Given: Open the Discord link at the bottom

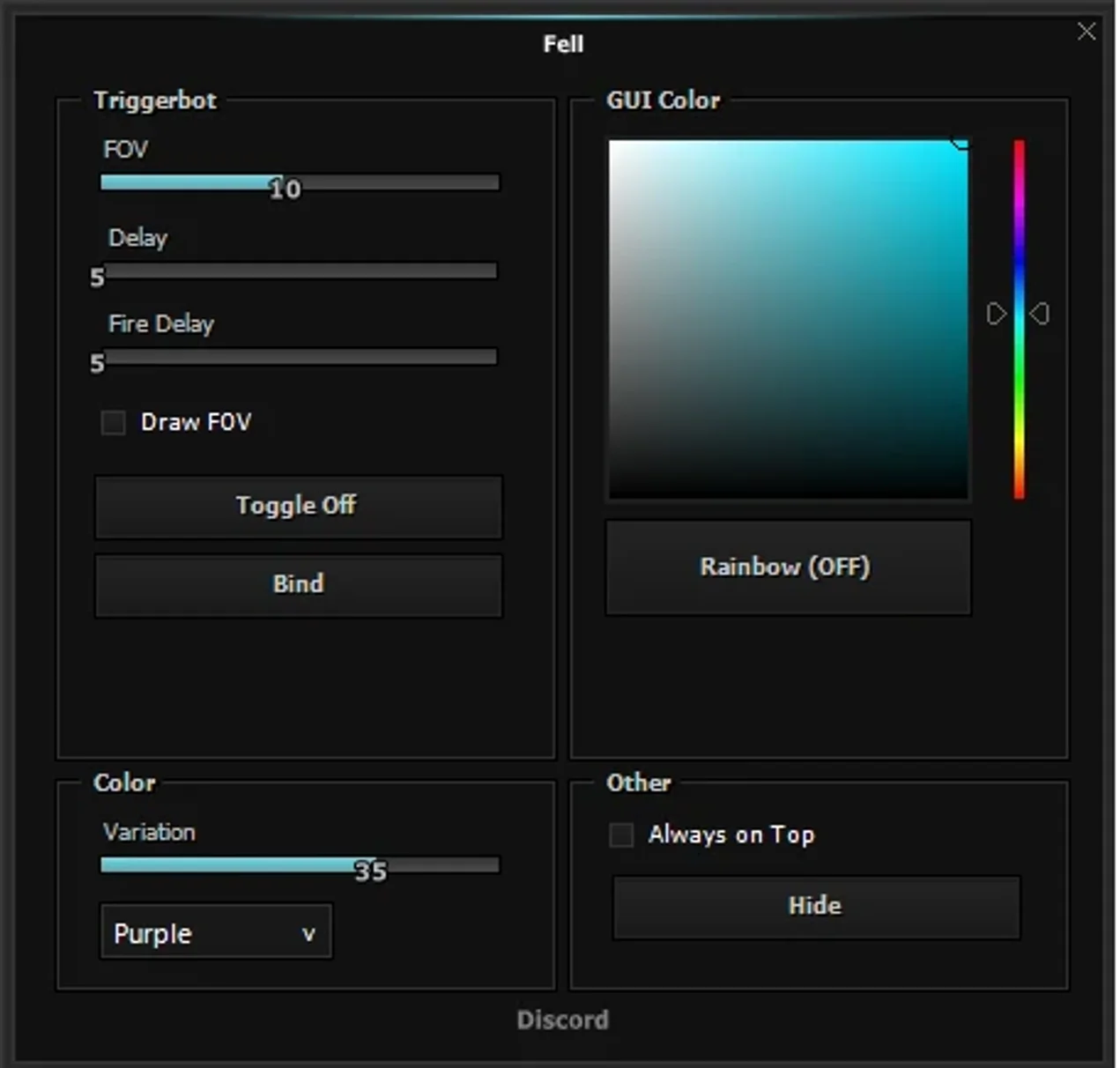Looking at the screenshot, I should tap(562, 1020).
